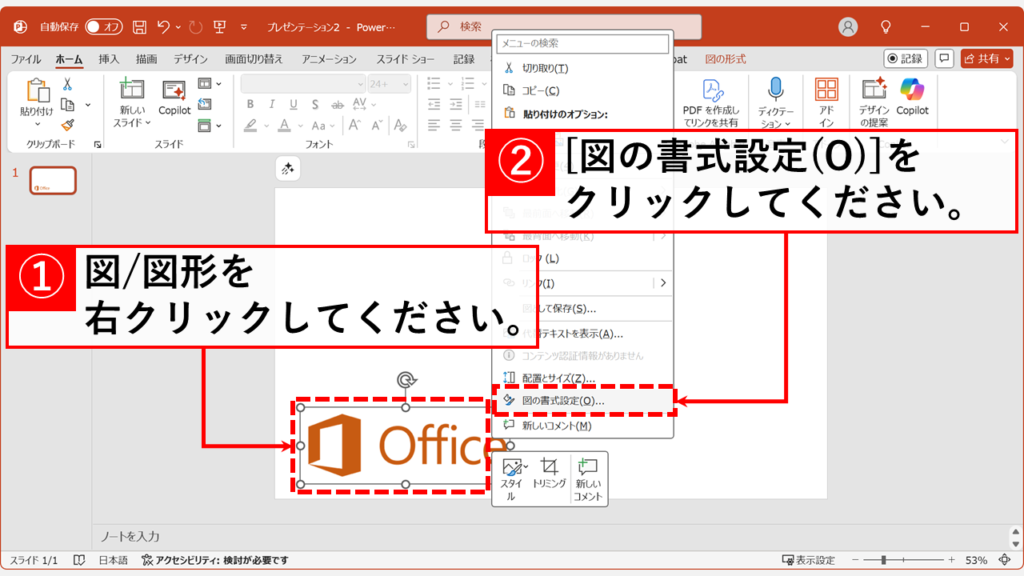1024x576 pixels.
Task: Click the Bold B formatting icon
Action: click(x=250, y=104)
